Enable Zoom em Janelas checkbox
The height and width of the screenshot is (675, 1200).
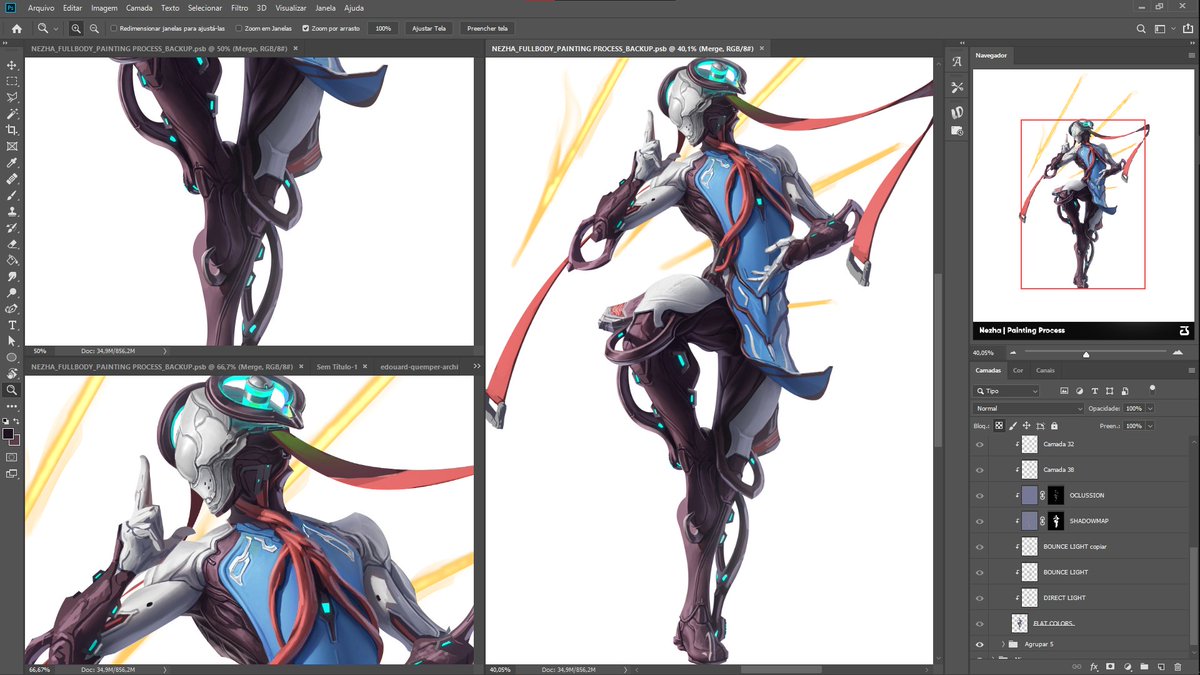pyautogui.click(x=239, y=29)
